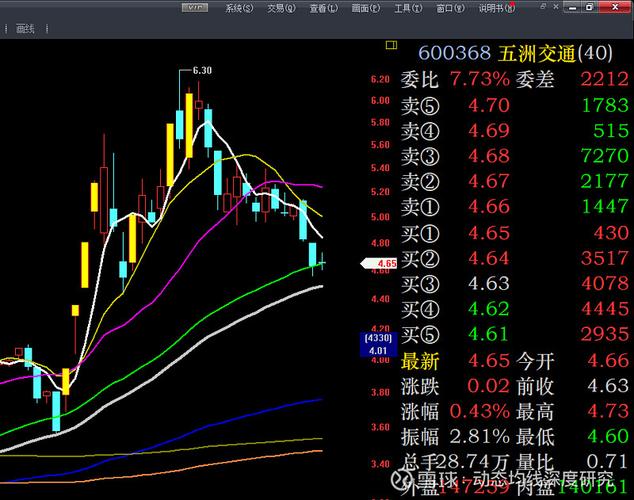Click the 振幅 value 2.81%

click(480, 437)
